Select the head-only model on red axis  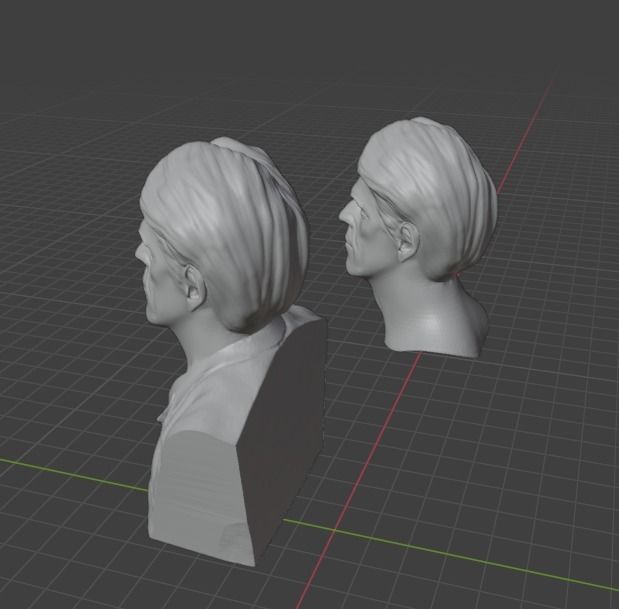[420, 237]
